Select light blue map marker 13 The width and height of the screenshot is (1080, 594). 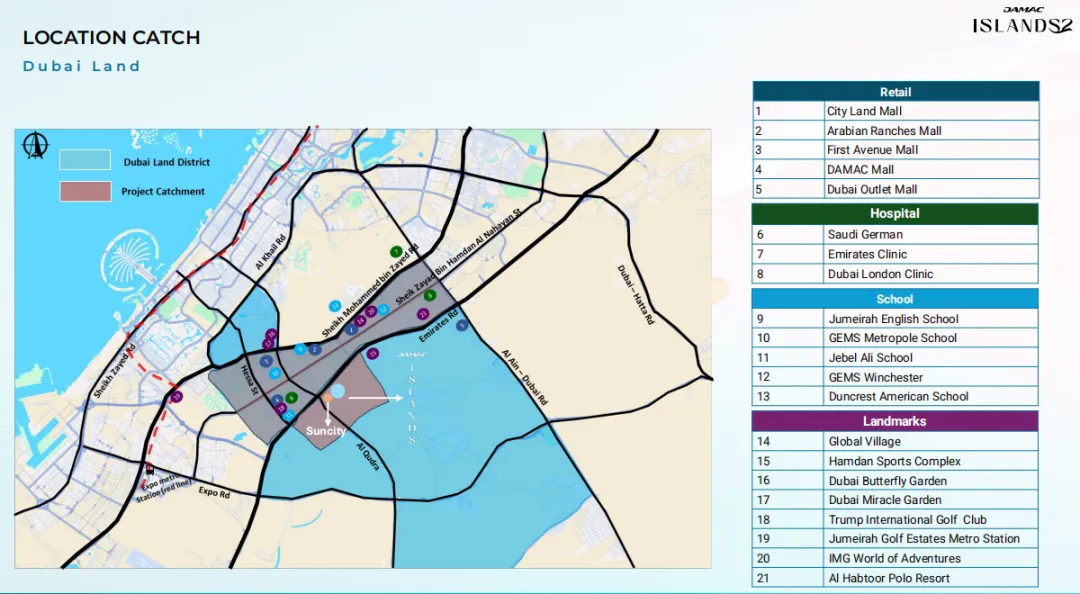(335, 306)
